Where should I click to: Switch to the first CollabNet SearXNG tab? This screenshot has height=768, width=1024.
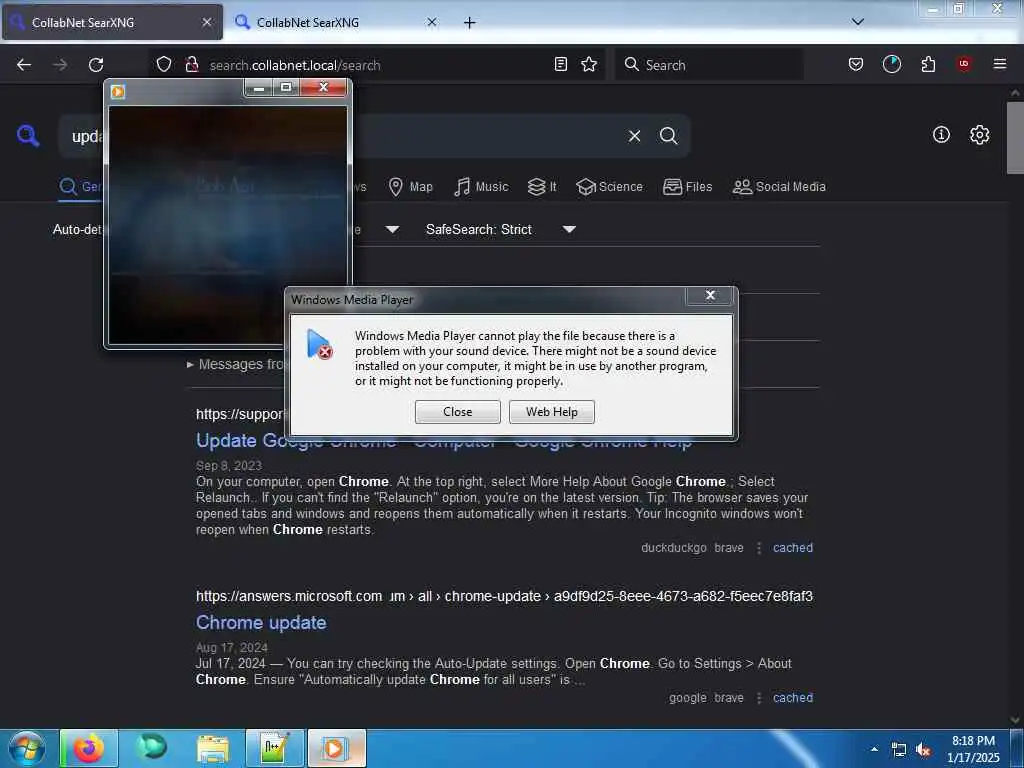tap(112, 23)
